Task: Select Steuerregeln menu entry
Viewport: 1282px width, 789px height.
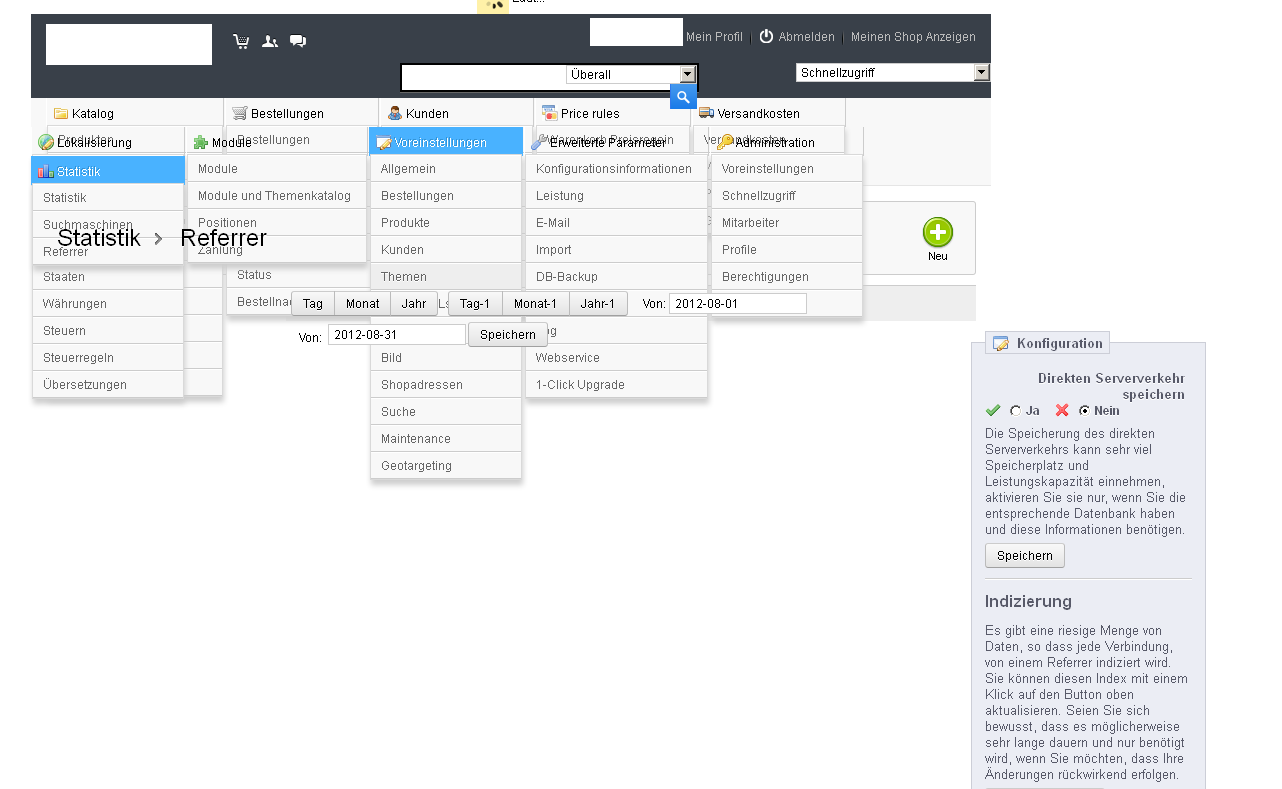Action: (108, 357)
